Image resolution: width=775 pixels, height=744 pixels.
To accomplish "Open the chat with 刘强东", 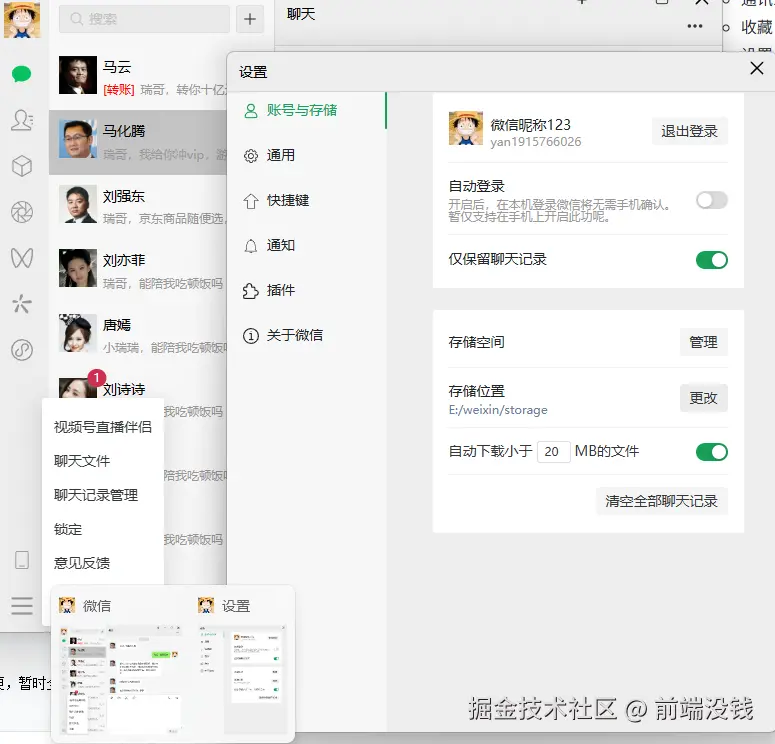I will click(x=138, y=206).
